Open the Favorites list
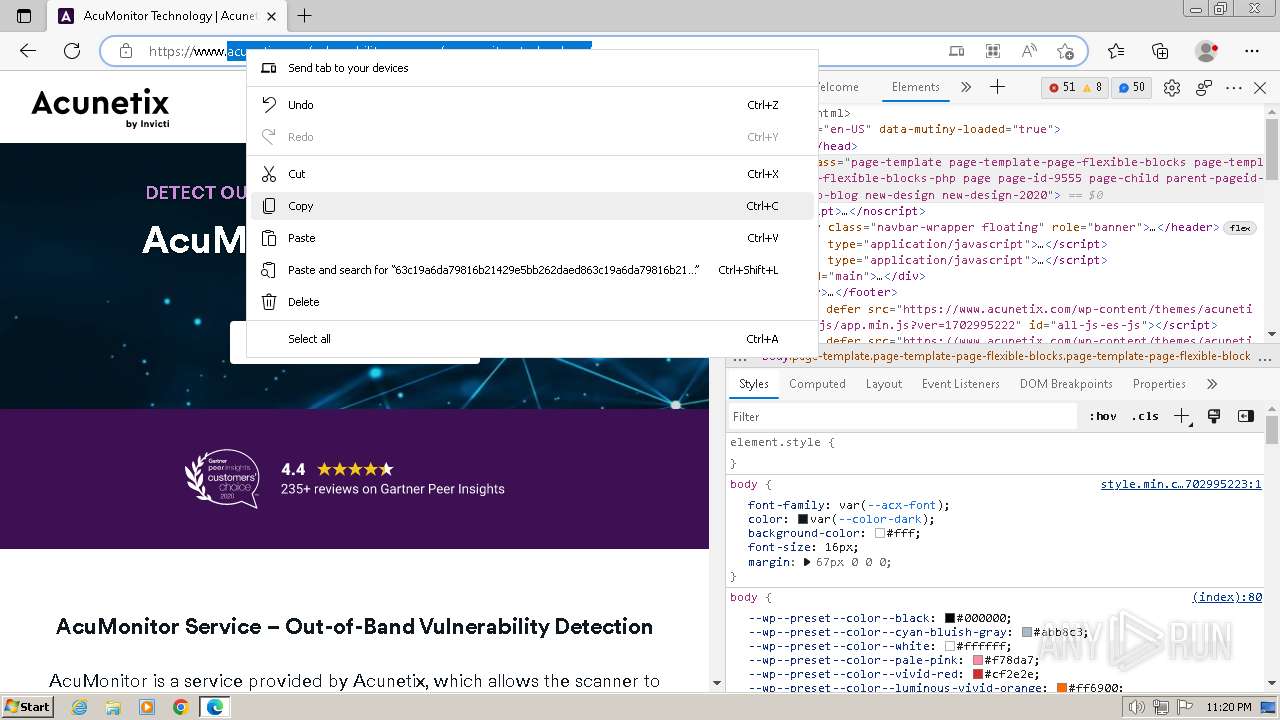Viewport: 1280px width, 720px height. [x=1116, y=51]
